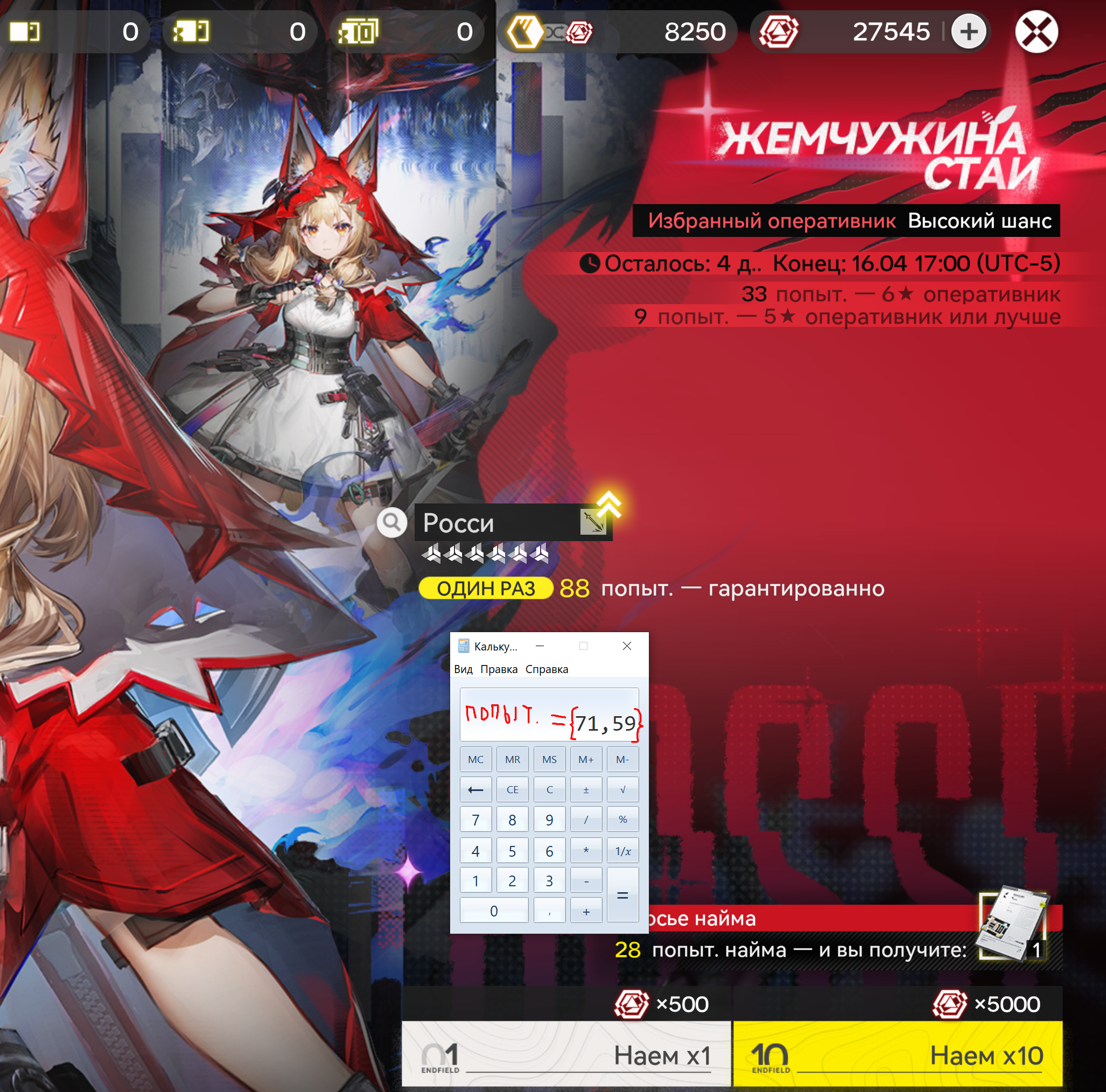Clear memory with the MC button
Image resolution: width=1106 pixels, height=1092 pixels.
pos(475,759)
